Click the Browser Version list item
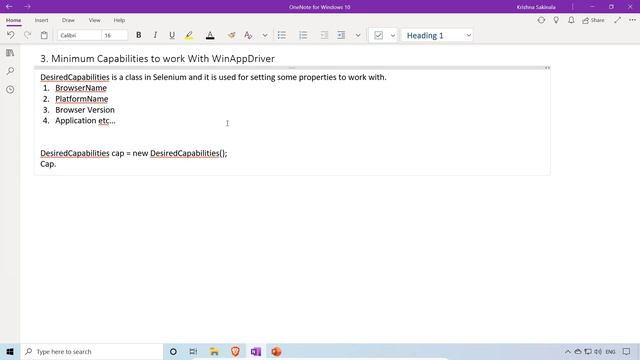Image resolution: width=640 pixels, height=360 pixels. point(85,110)
